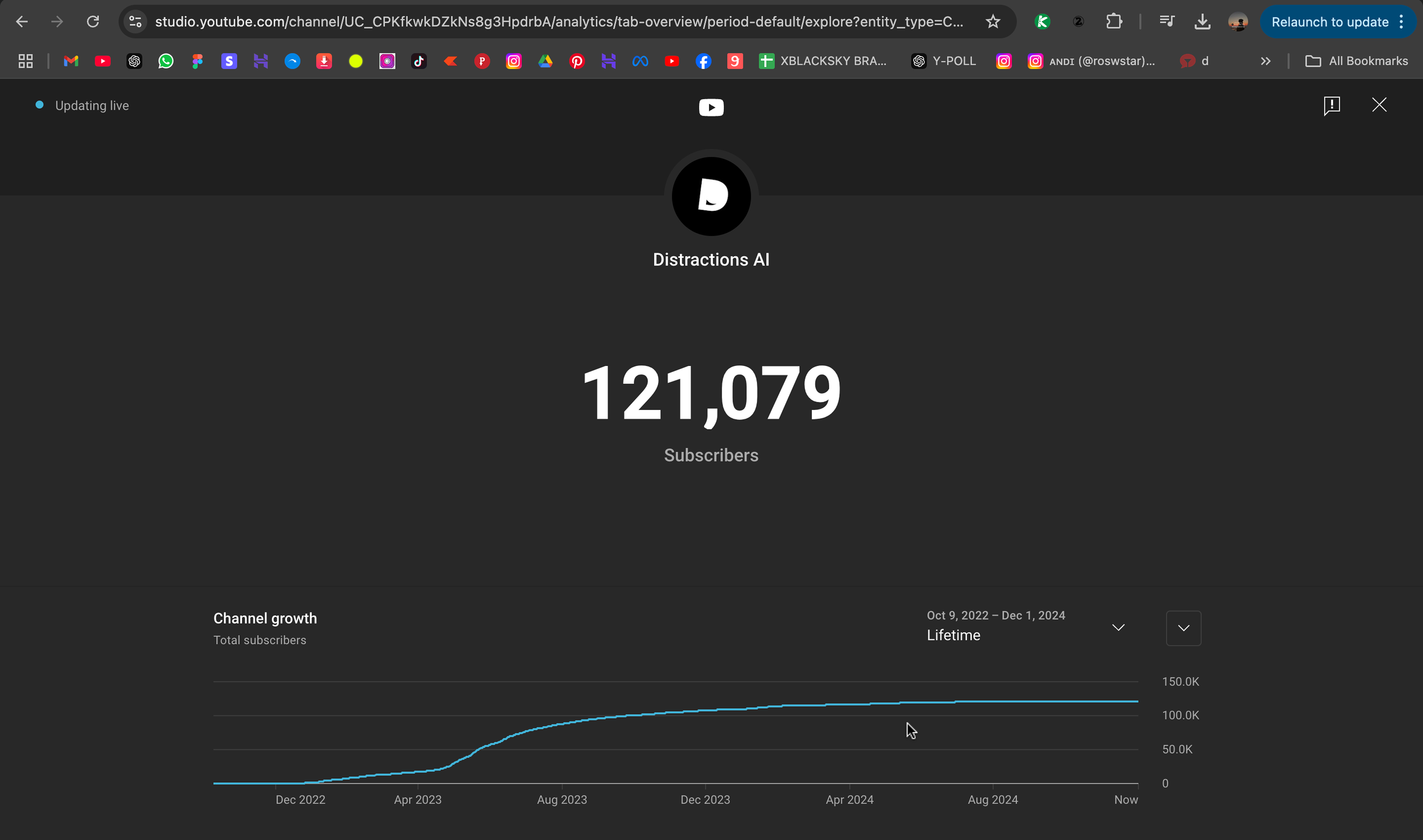Screen dimensions: 1423x840
Task: Open the Figma bookmark
Action: (x=197, y=61)
